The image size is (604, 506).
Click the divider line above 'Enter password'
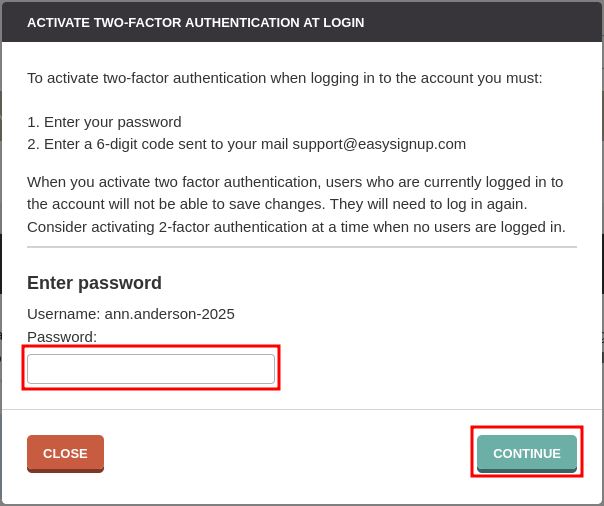pyautogui.click(x=302, y=247)
